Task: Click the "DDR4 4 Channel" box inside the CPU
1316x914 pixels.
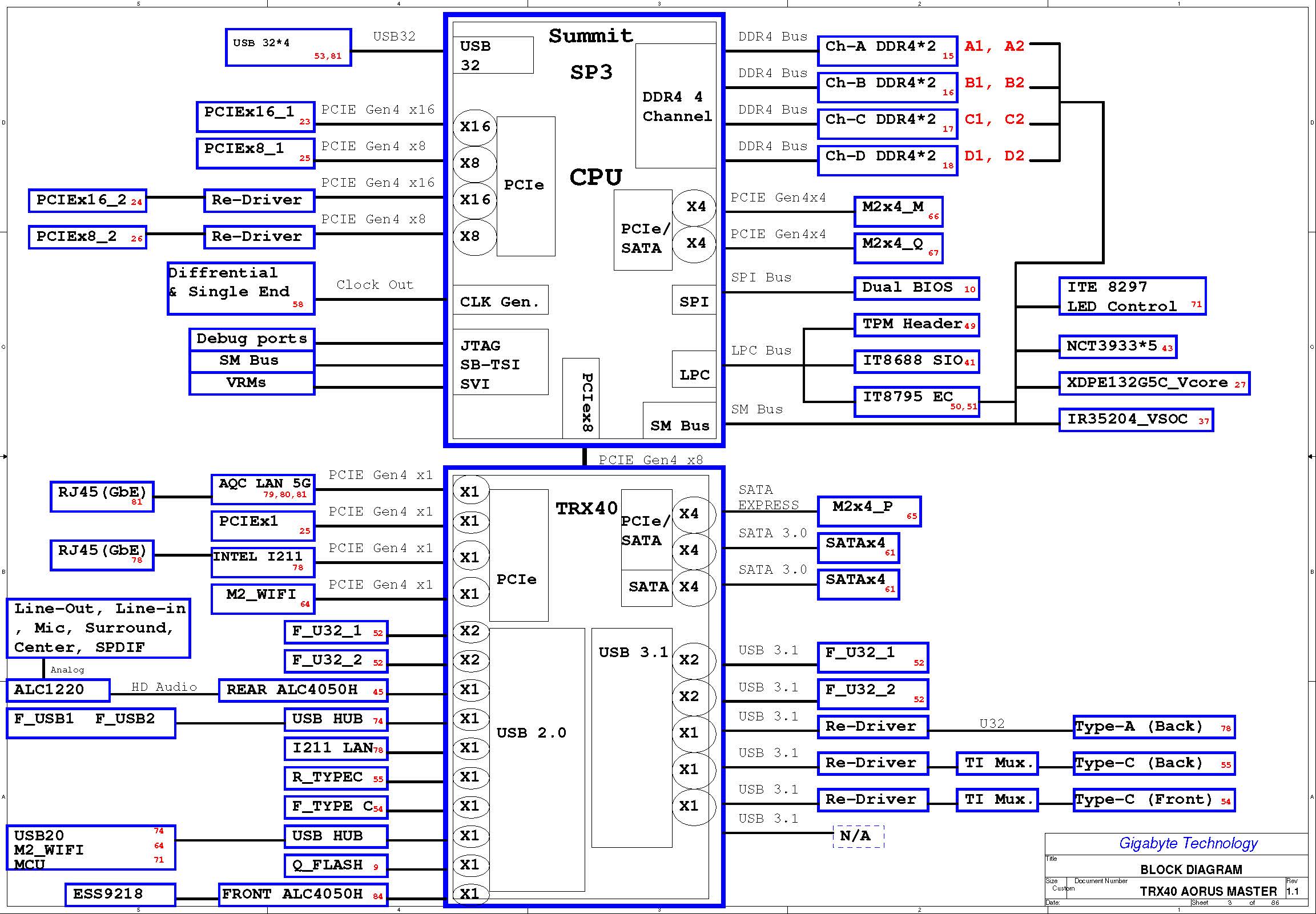Action: pos(676,106)
